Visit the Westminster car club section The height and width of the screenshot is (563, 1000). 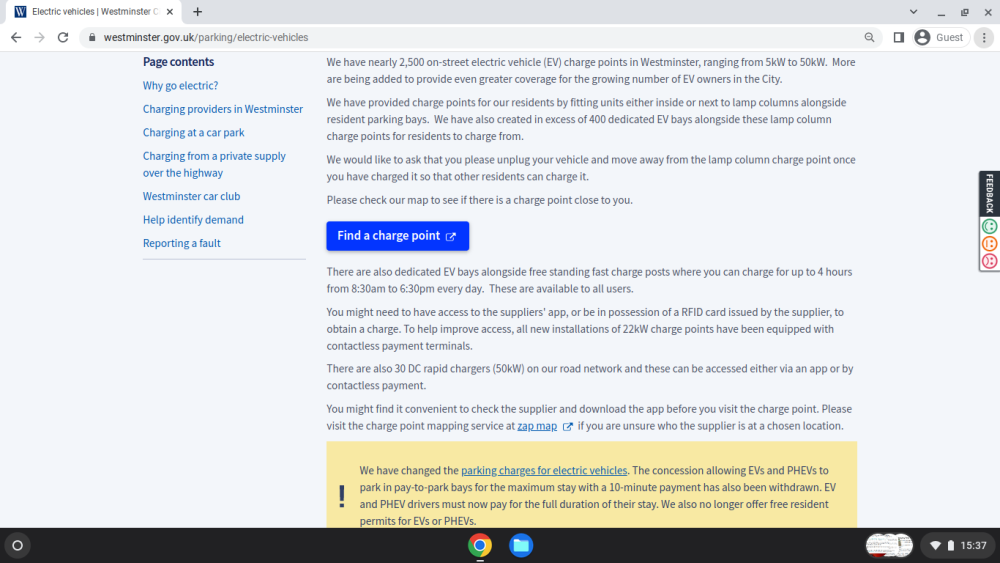[x=191, y=196]
